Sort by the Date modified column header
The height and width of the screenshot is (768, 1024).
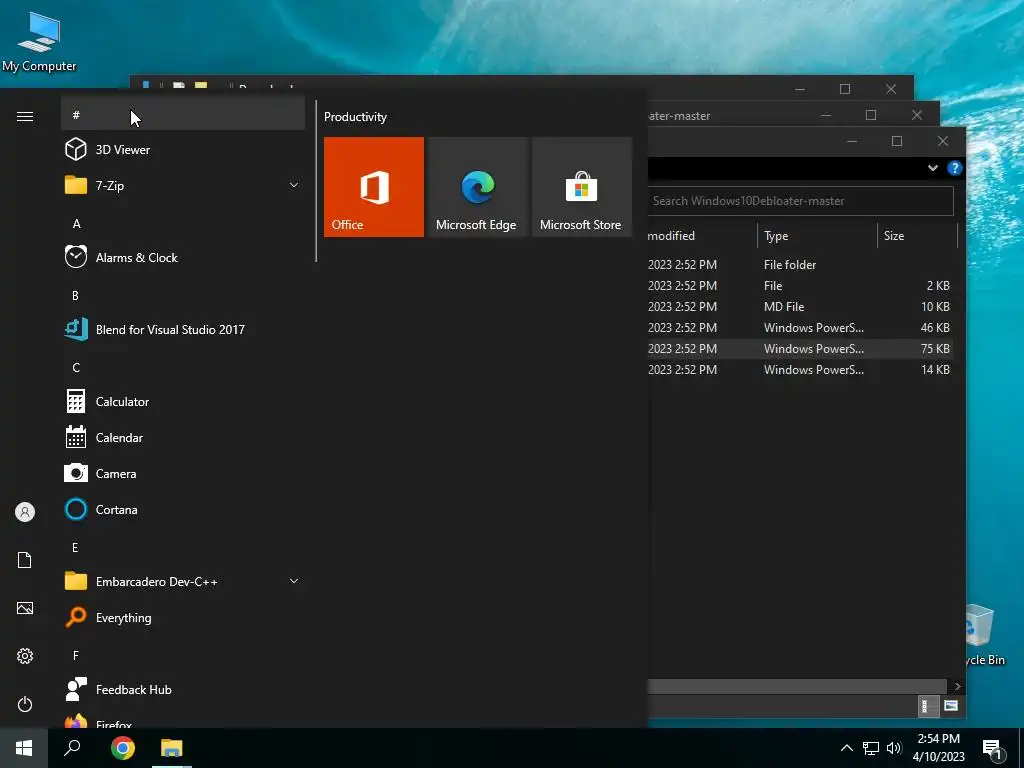pyautogui.click(x=702, y=236)
